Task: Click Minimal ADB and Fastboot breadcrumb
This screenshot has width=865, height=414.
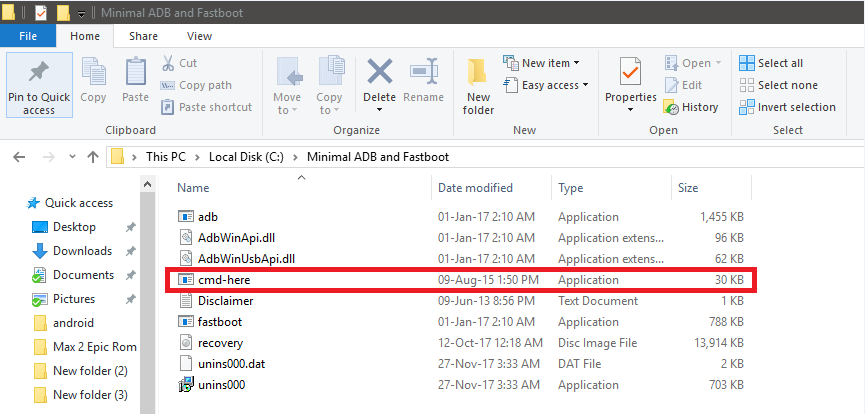Action: 378,157
